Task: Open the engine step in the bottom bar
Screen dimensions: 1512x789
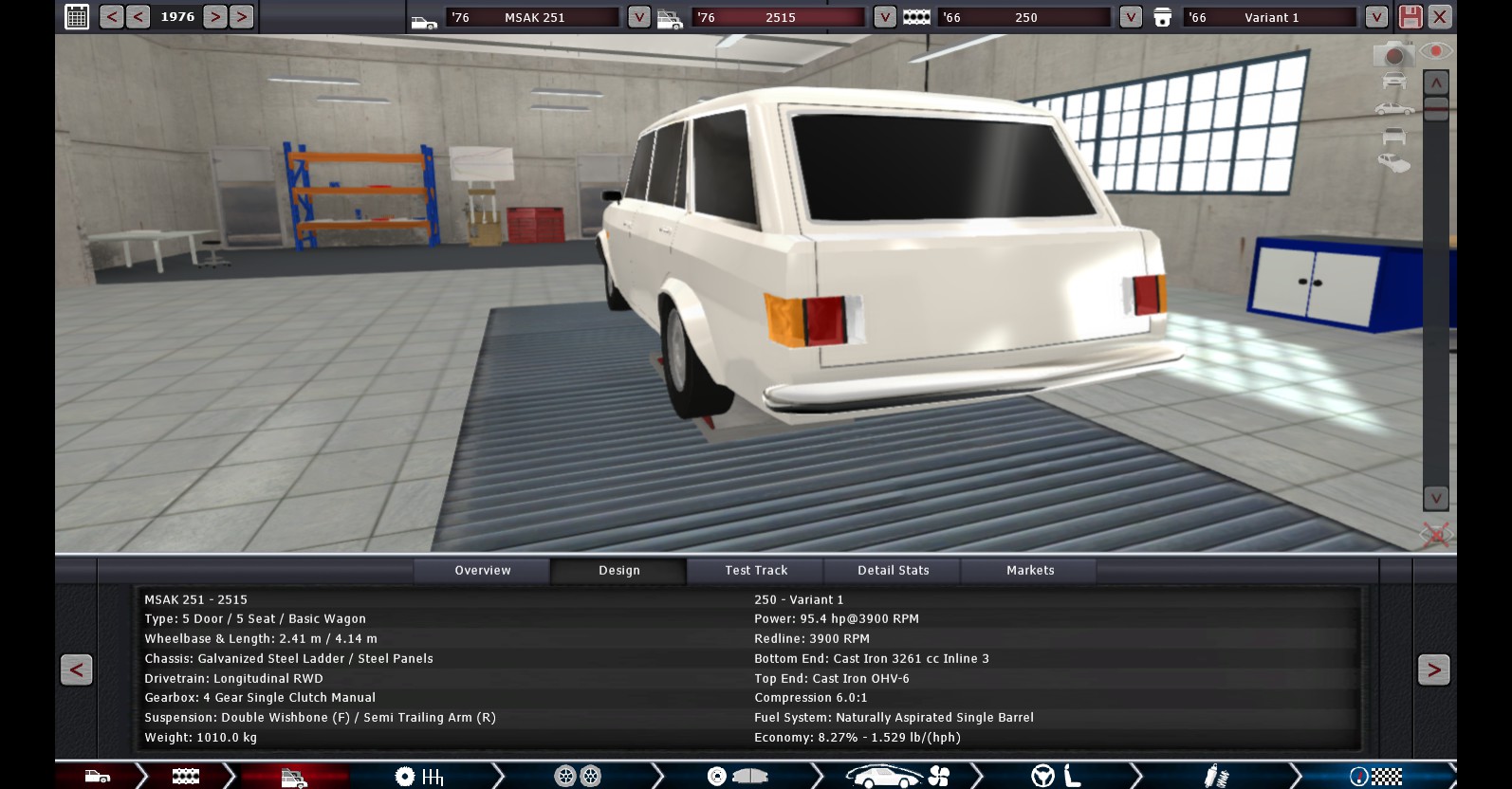Action: coord(186,777)
